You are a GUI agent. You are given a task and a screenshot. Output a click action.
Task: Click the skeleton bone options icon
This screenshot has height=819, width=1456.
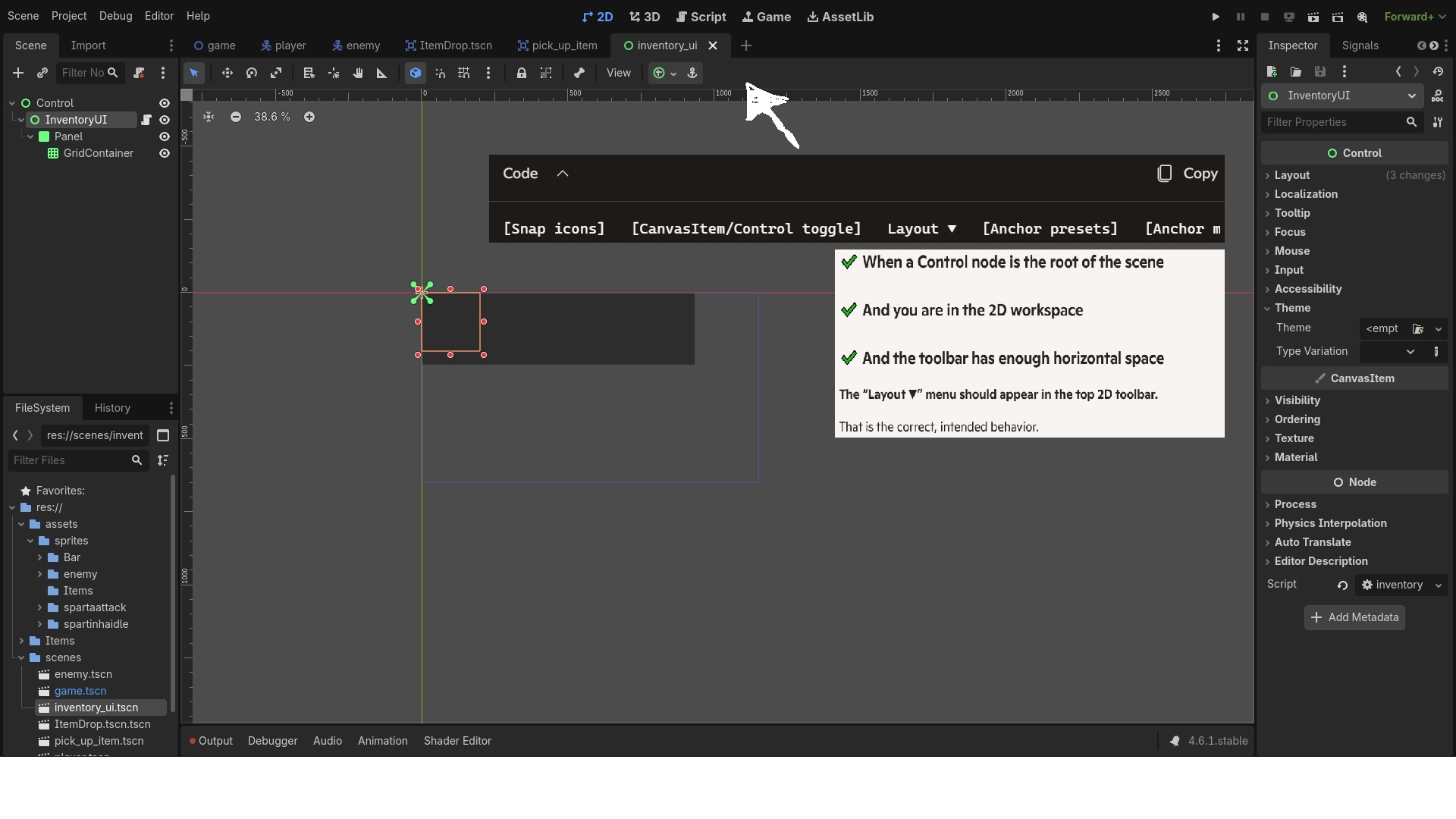[579, 73]
